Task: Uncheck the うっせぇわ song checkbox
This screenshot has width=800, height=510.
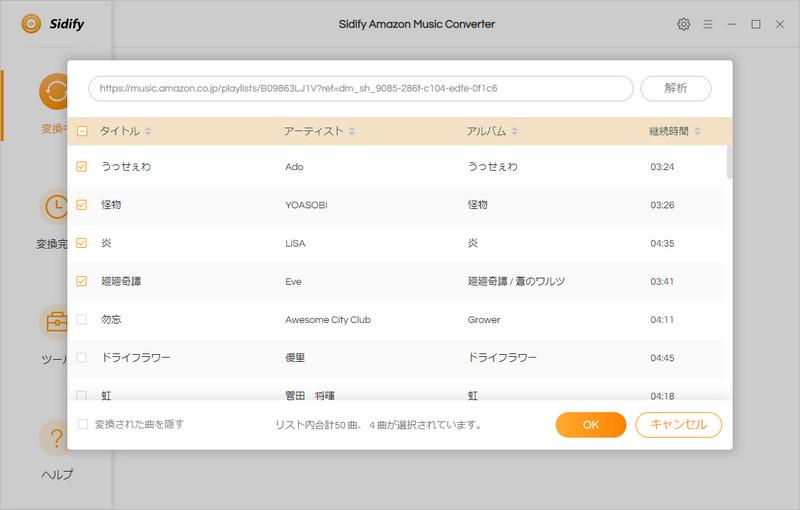Action: [82, 166]
